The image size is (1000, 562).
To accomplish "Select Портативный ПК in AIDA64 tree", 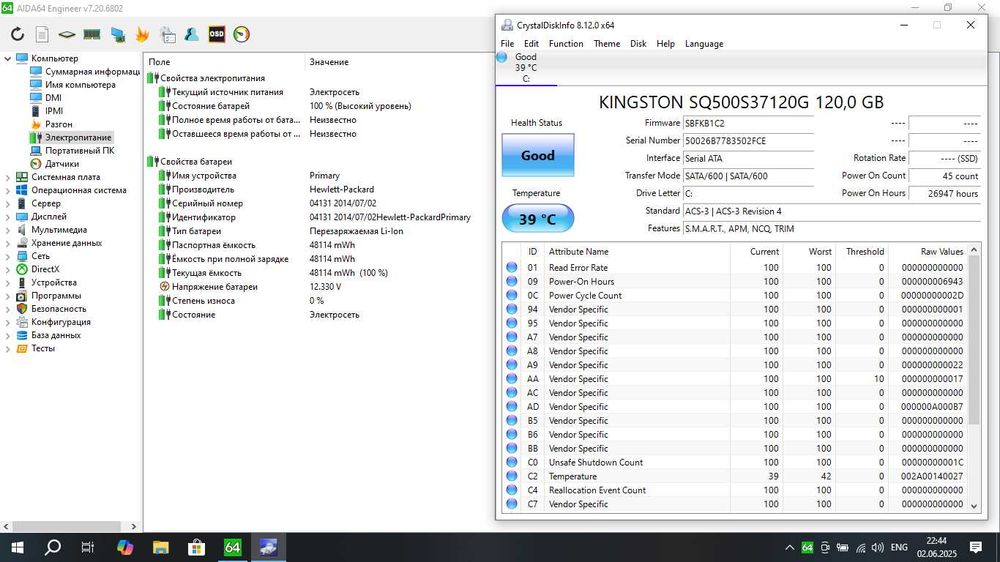I will click(80, 151).
